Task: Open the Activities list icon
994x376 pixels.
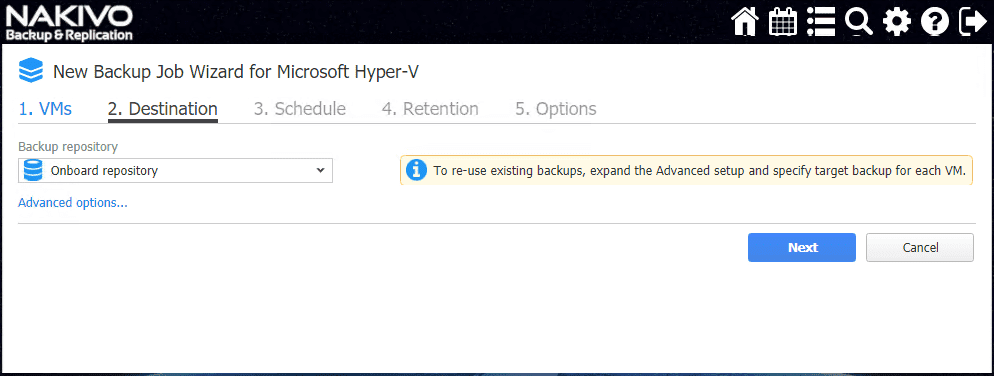Action: pos(820,22)
